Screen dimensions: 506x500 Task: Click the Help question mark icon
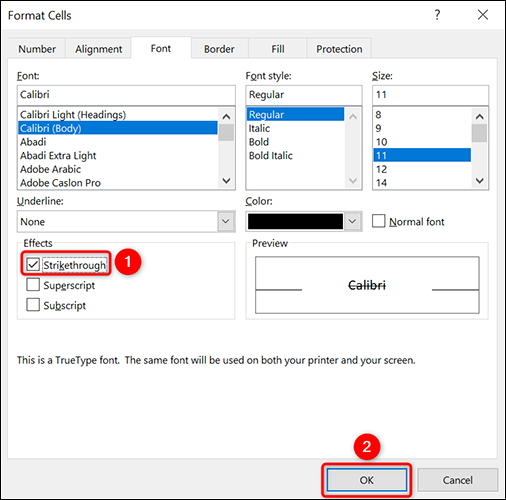click(437, 15)
